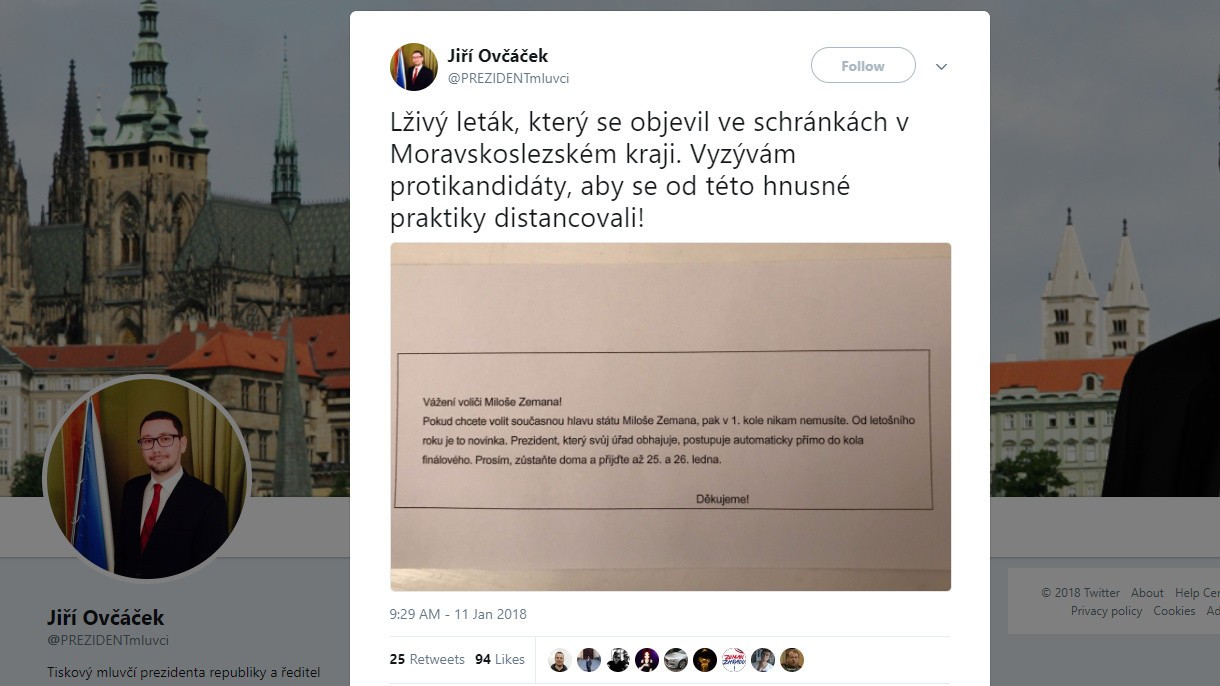Screen dimensions: 1220x686
Task: Open the @PREZIDENTmluvci handle in the tweet header
Action: click(508, 78)
